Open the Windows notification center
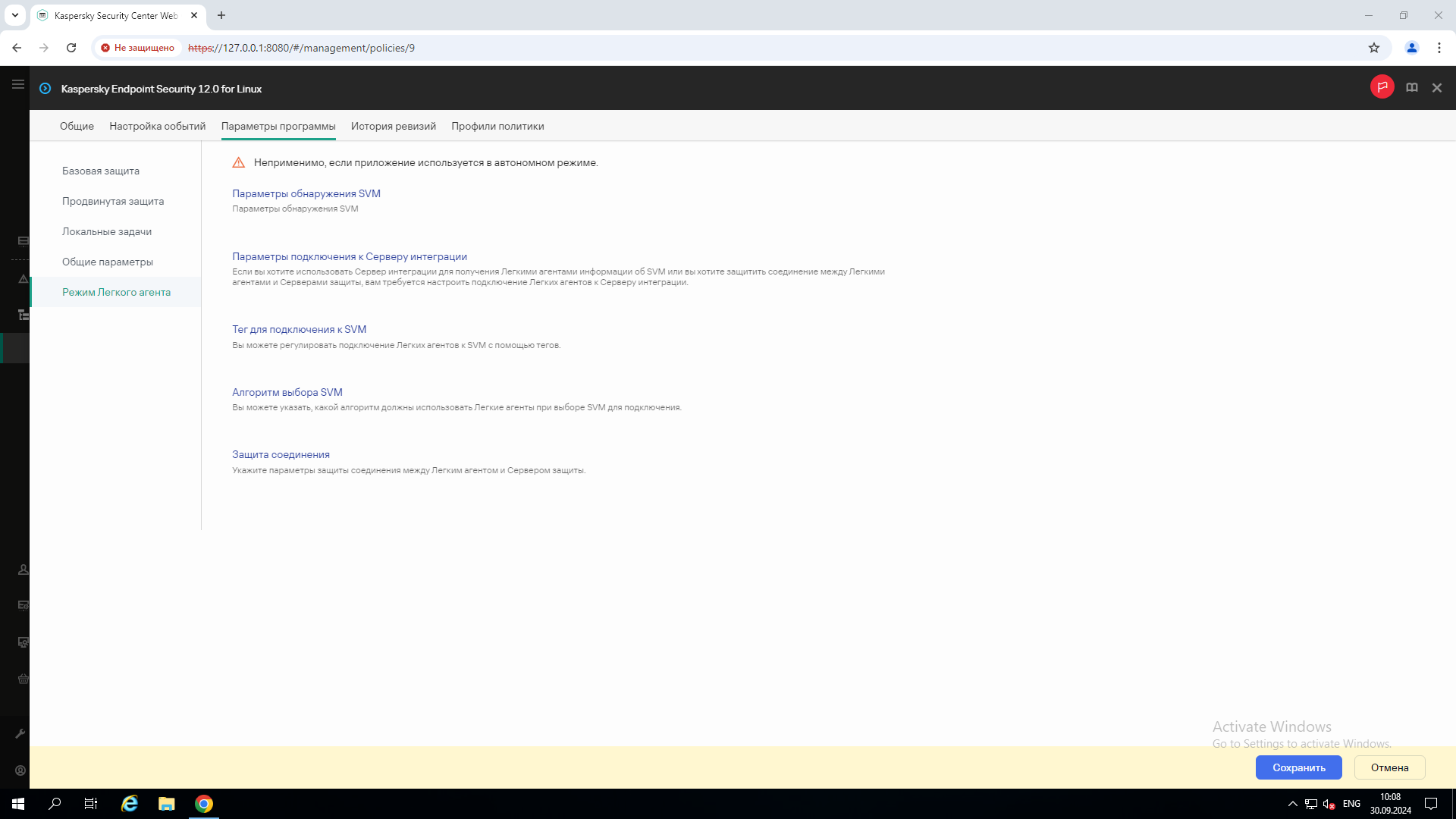Viewport: 1456px width, 819px height. tap(1431, 804)
